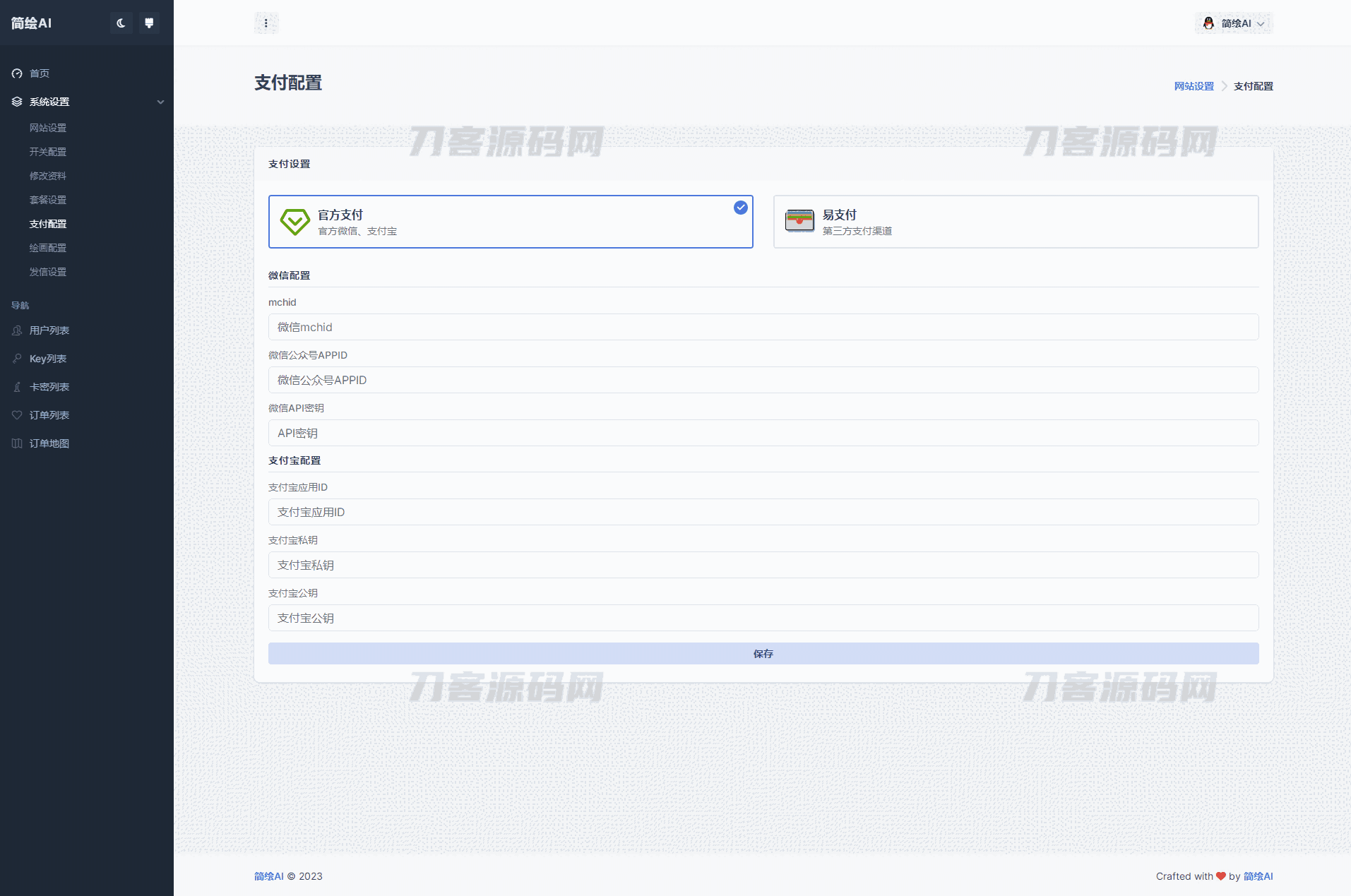Open the 简绘AI user dropdown

pos(1234,23)
